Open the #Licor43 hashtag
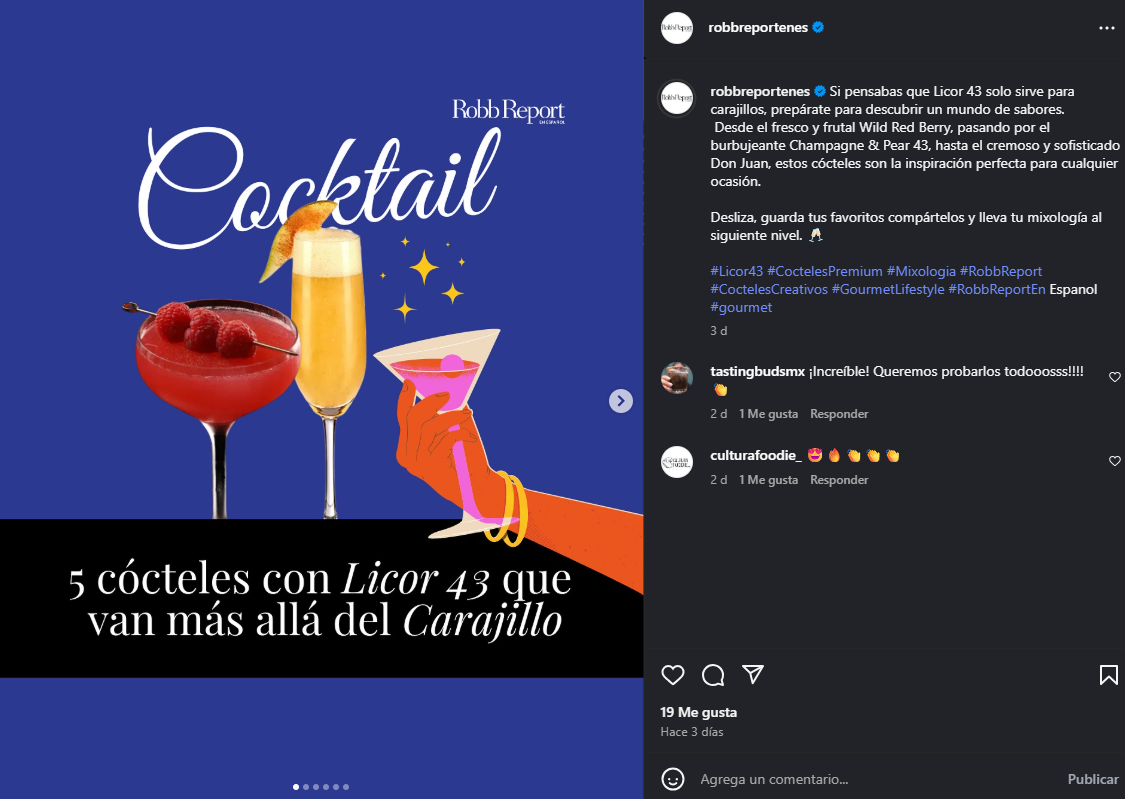The width and height of the screenshot is (1125, 799). click(736, 271)
